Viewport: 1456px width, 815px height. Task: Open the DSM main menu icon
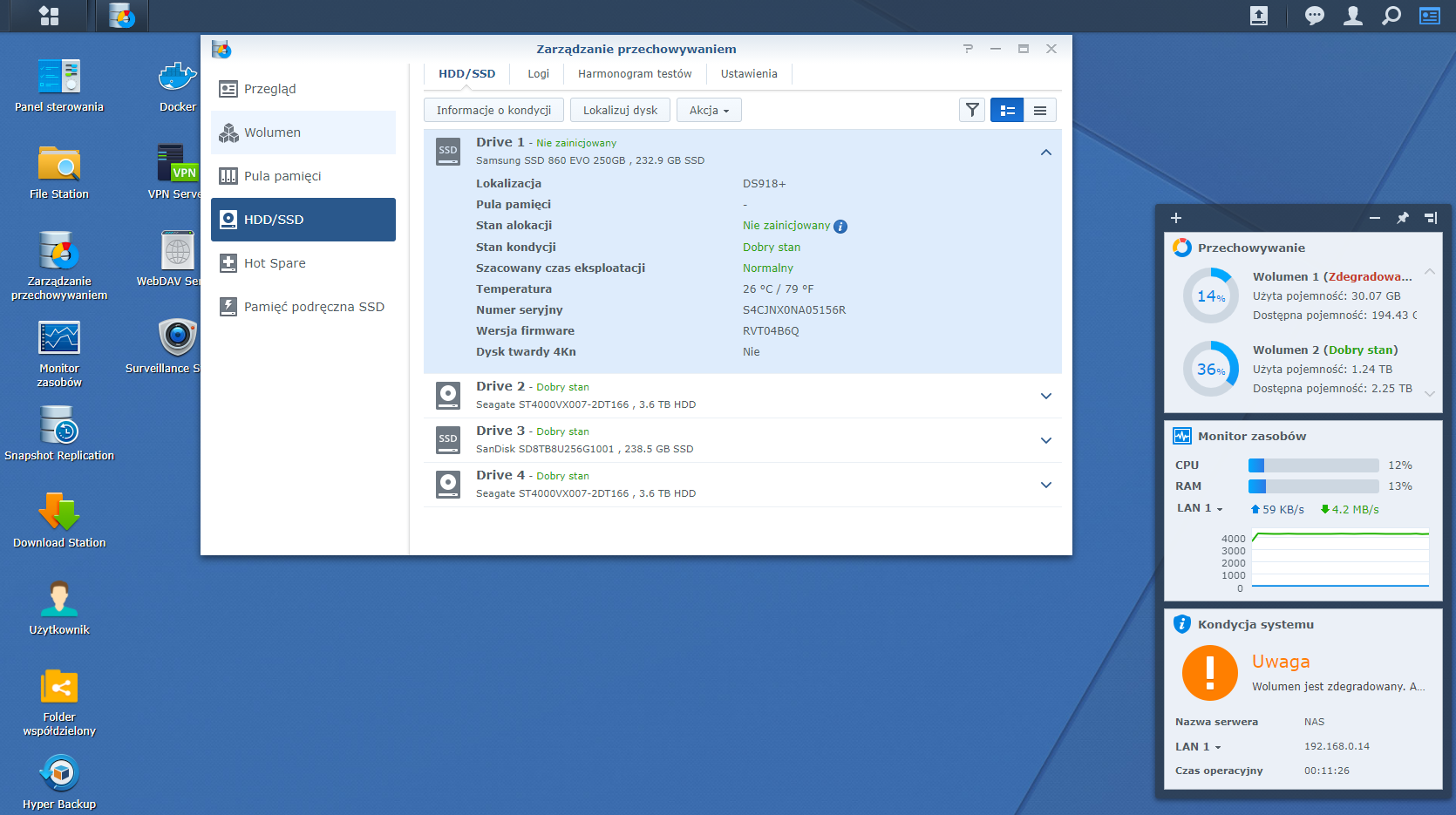pos(49,16)
